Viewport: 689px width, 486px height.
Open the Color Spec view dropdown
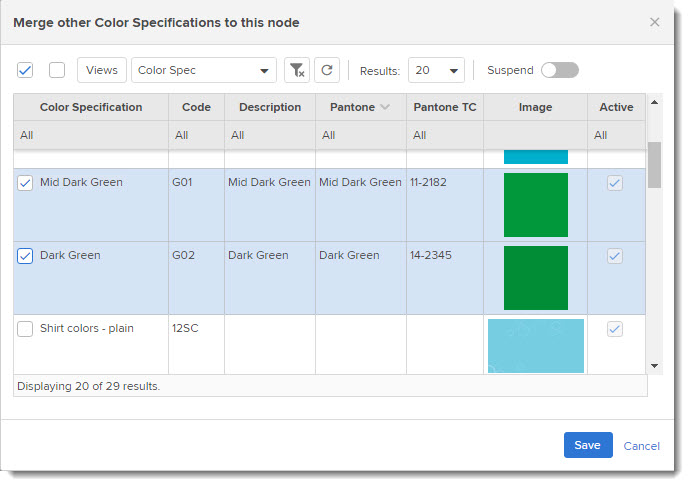point(204,70)
